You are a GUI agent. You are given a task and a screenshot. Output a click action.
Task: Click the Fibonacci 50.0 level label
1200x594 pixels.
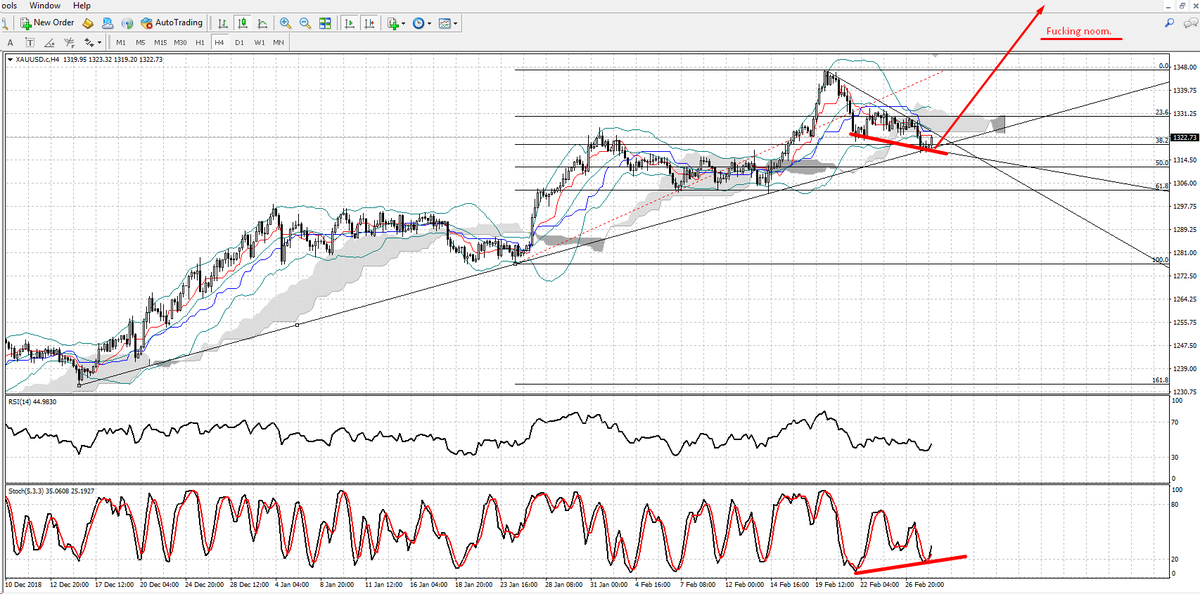coord(1161,162)
